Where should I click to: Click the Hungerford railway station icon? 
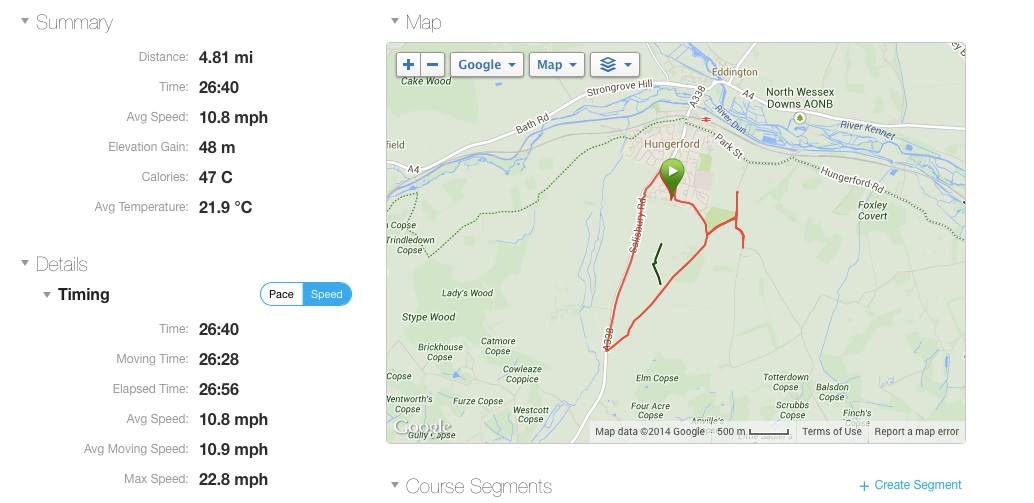tap(707, 118)
